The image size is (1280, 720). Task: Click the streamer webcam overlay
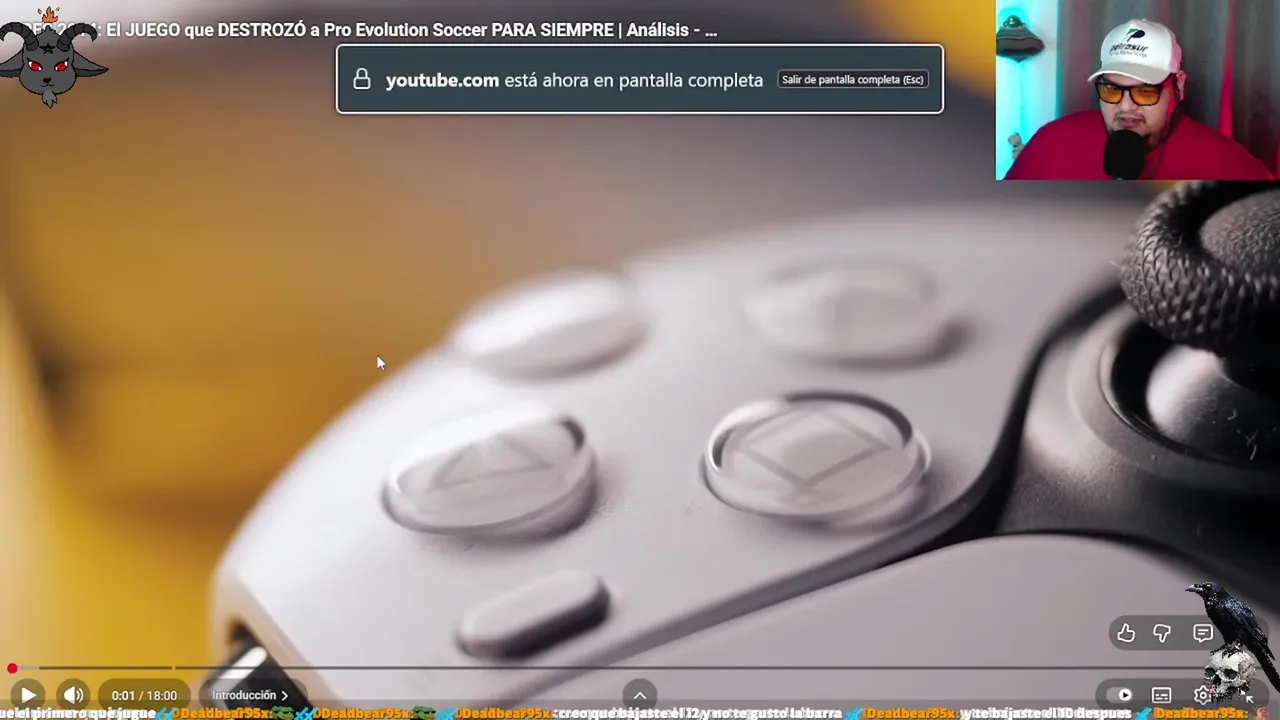pyautogui.click(x=1138, y=90)
